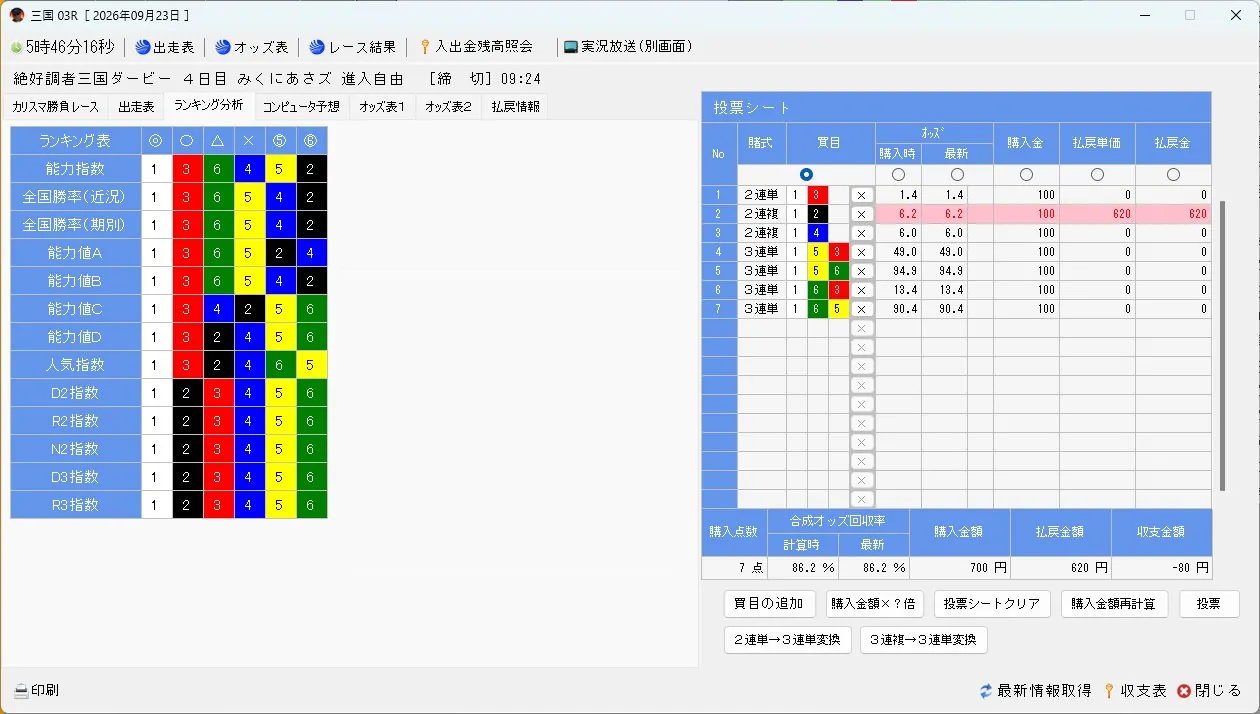Select the 購入金 radio button
The height and width of the screenshot is (714, 1260).
tap(1026, 175)
